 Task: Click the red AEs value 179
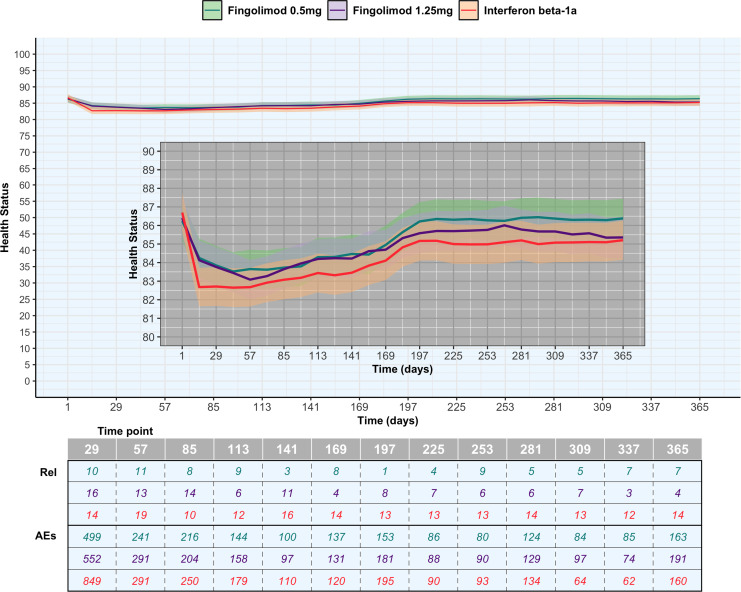point(238,581)
